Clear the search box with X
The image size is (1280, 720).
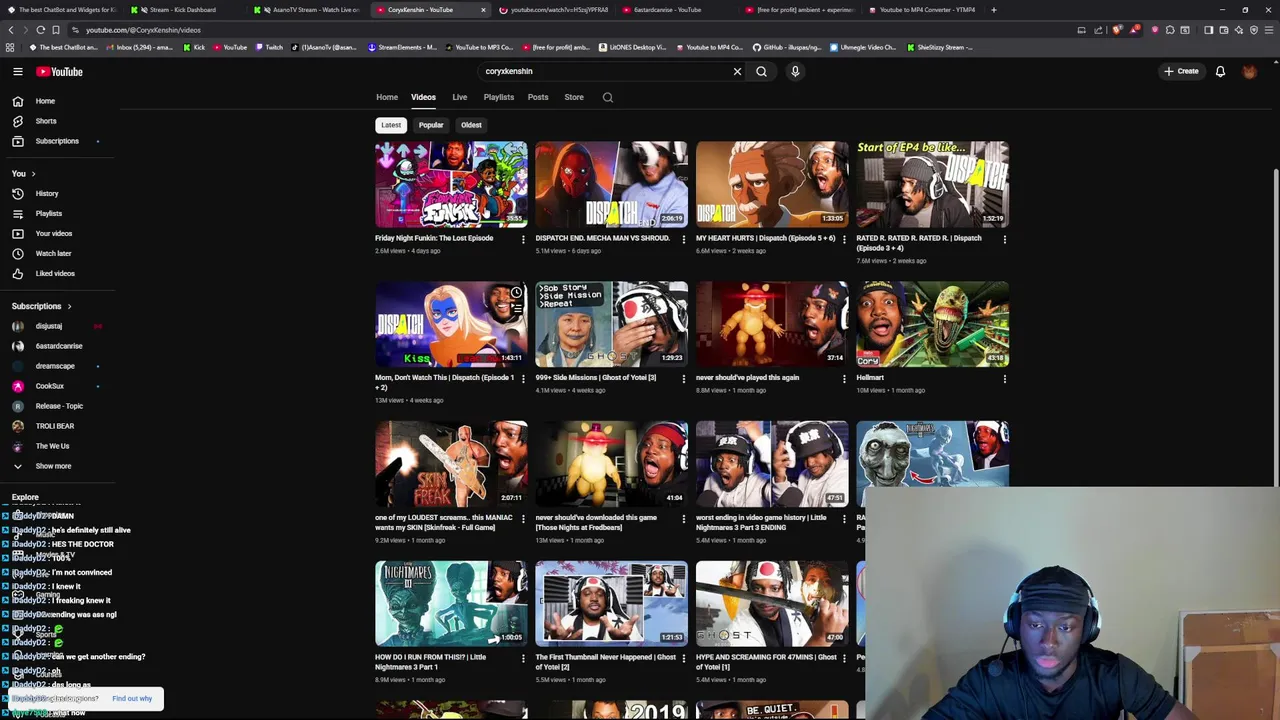(x=737, y=71)
